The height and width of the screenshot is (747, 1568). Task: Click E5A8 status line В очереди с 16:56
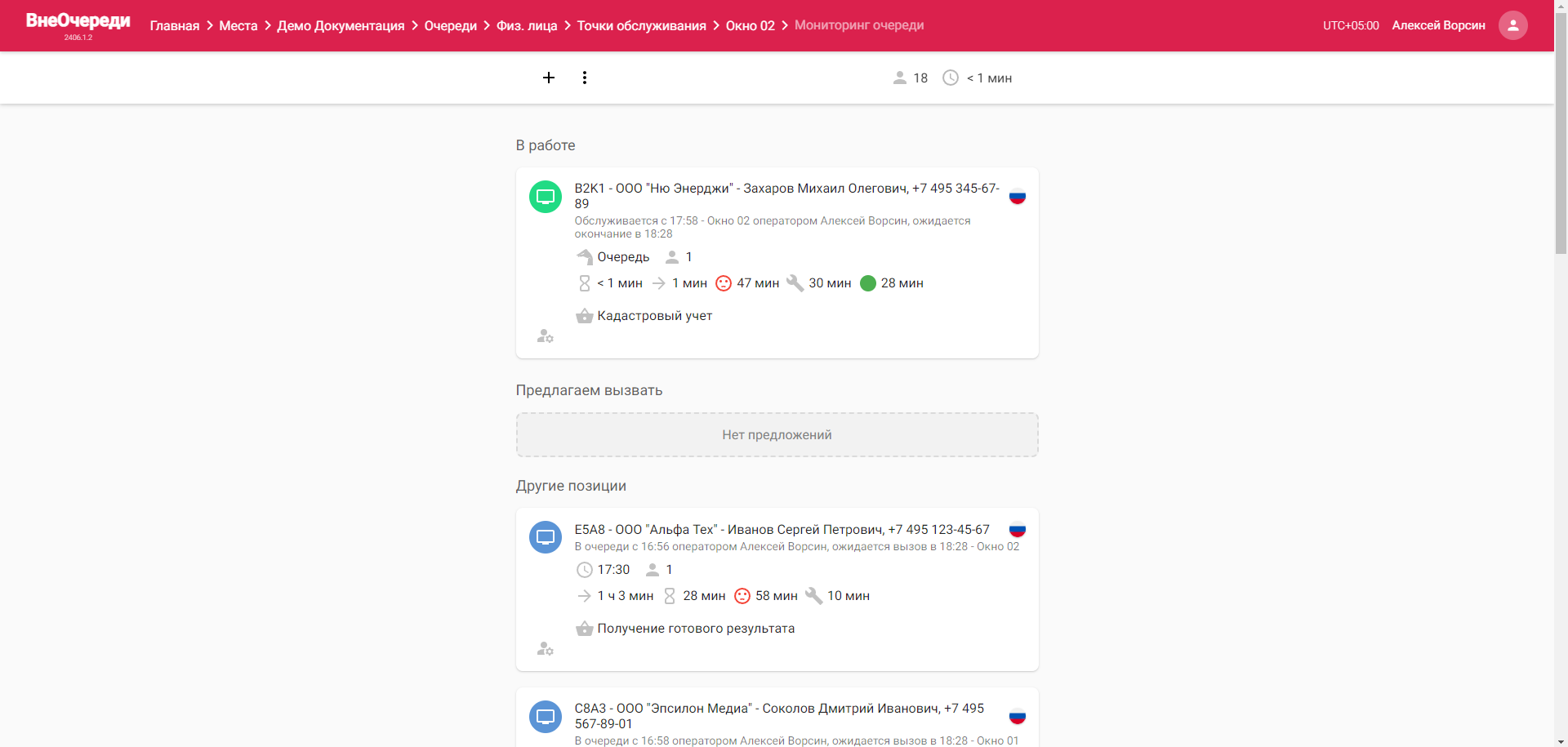pyautogui.click(x=796, y=547)
